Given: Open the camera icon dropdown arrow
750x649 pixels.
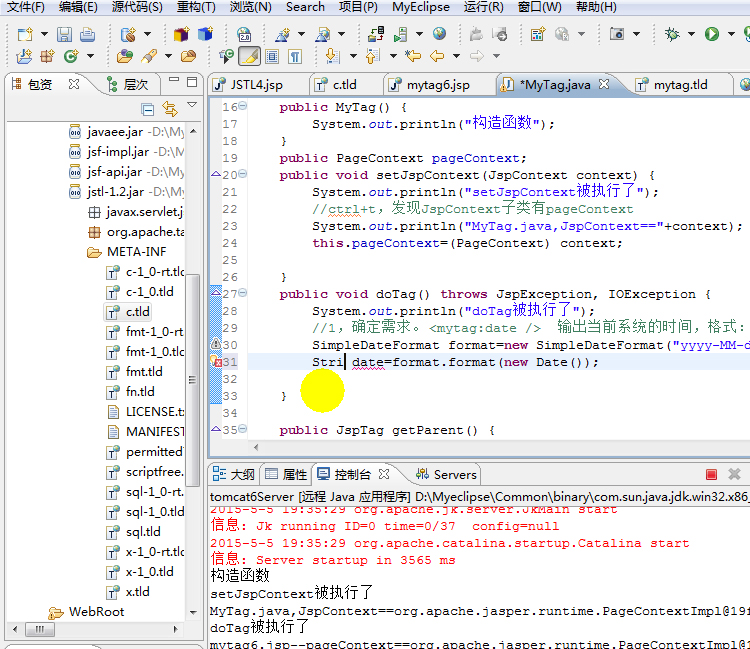Looking at the screenshot, I should (x=636, y=34).
